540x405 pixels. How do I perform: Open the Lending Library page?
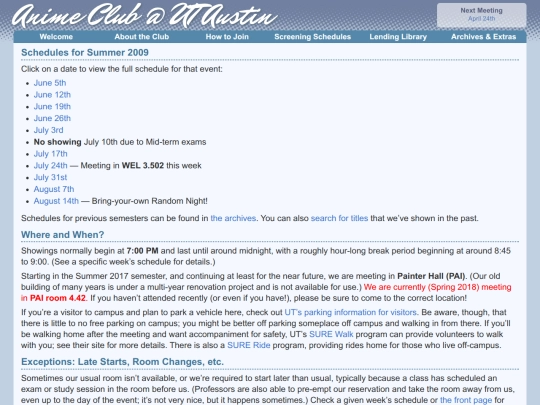pyautogui.click(x=398, y=37)
